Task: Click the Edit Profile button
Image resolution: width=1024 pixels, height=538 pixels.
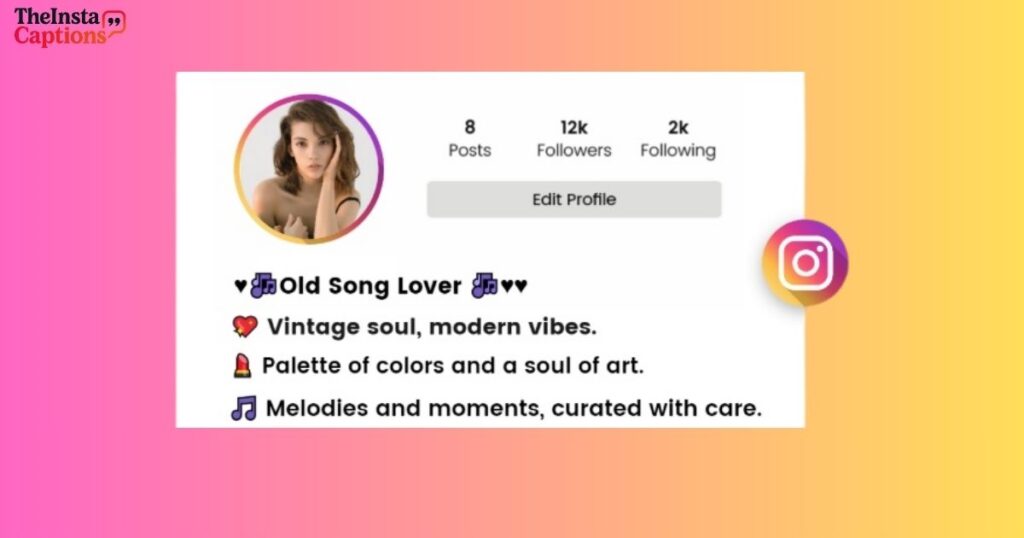Action: [x=574, y=199]
